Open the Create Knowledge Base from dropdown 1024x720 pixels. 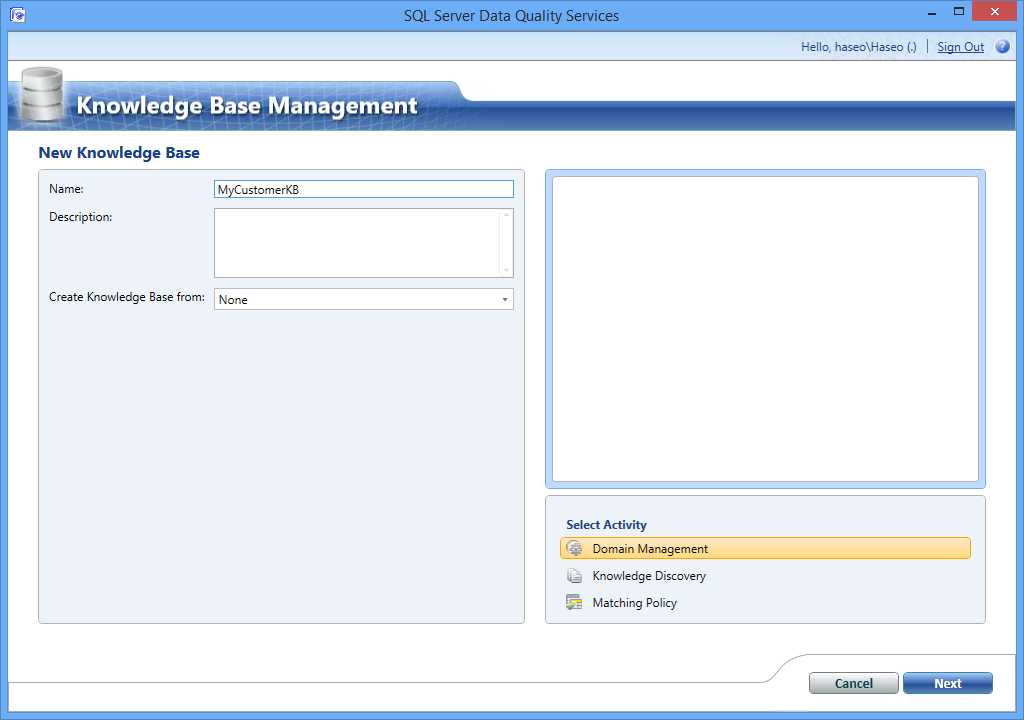[x=364, y=299]
